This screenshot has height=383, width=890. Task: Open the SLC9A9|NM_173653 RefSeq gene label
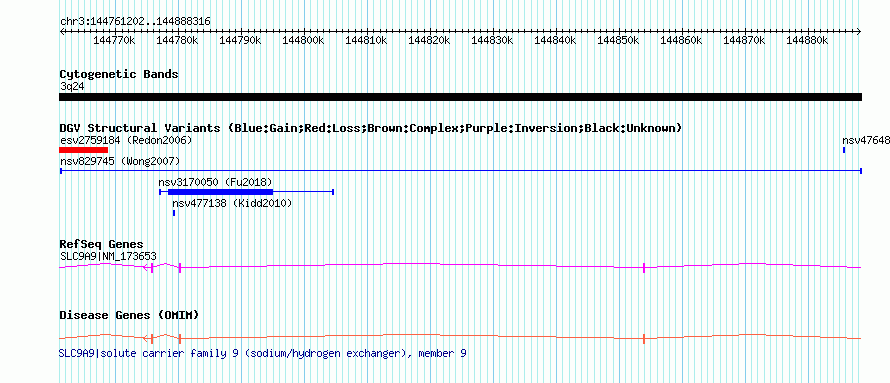pyautogui.click(x=108, y=256)
